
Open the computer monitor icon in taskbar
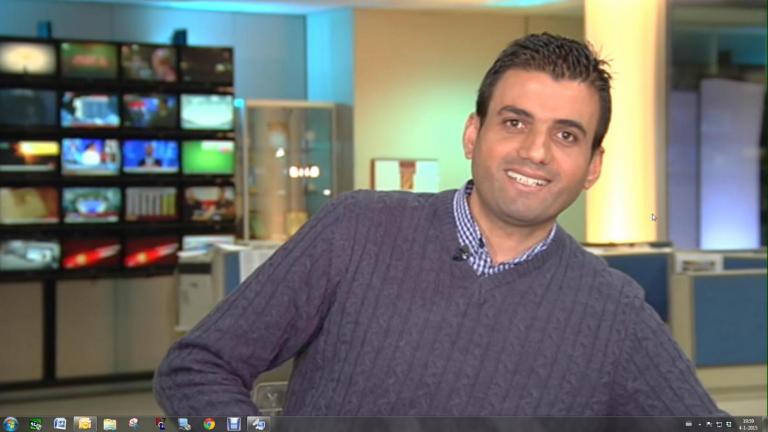pyautogui.click(x=184, y=424)
